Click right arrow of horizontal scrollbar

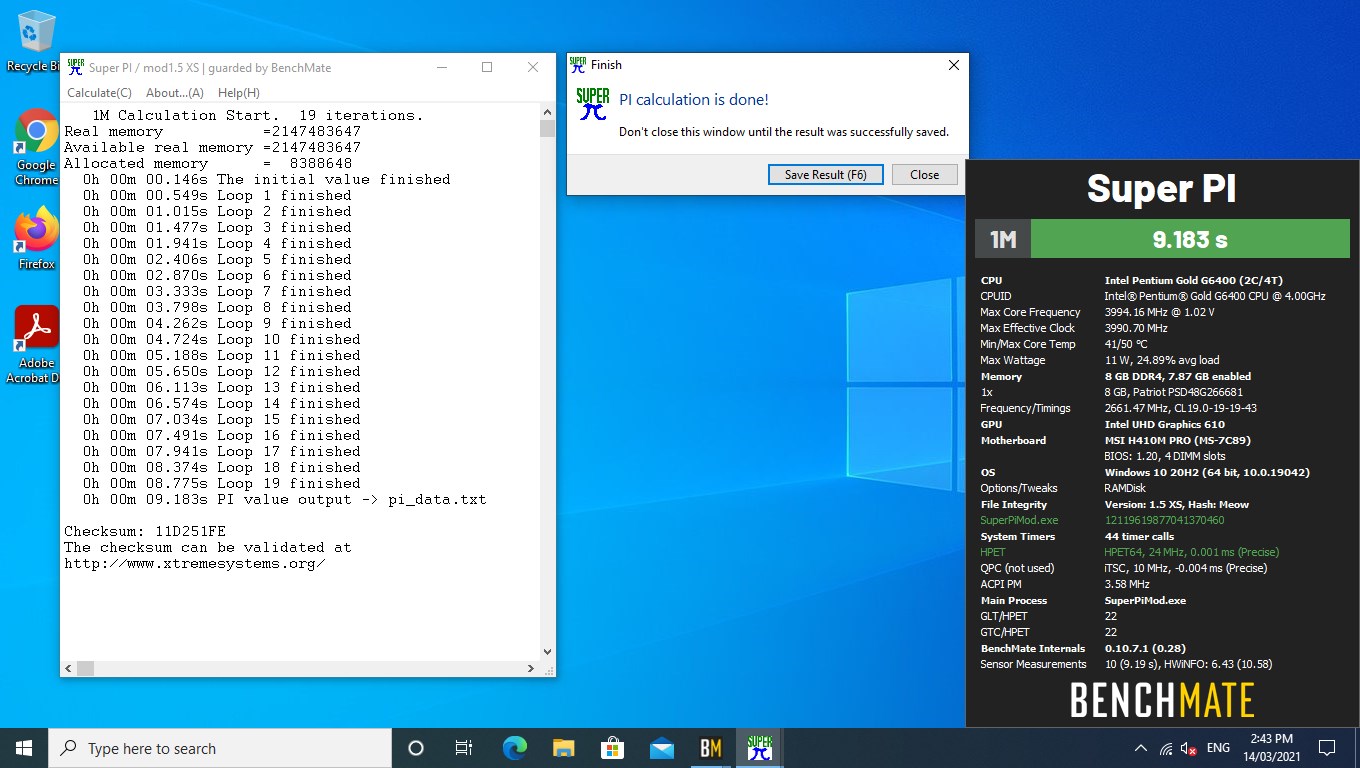pyautogui.click(x=531, y=668)
